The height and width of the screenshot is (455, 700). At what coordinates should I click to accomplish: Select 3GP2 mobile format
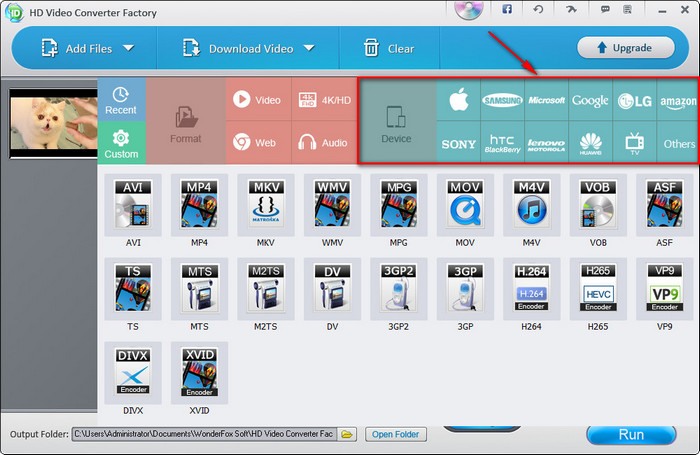click(x=399, y=289)
